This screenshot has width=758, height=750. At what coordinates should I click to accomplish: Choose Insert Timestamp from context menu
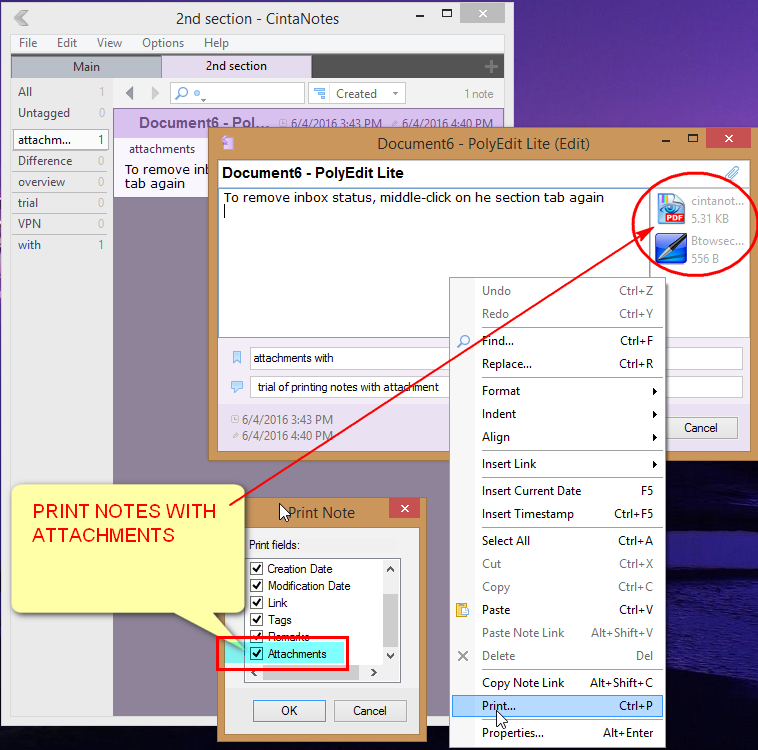557,514
